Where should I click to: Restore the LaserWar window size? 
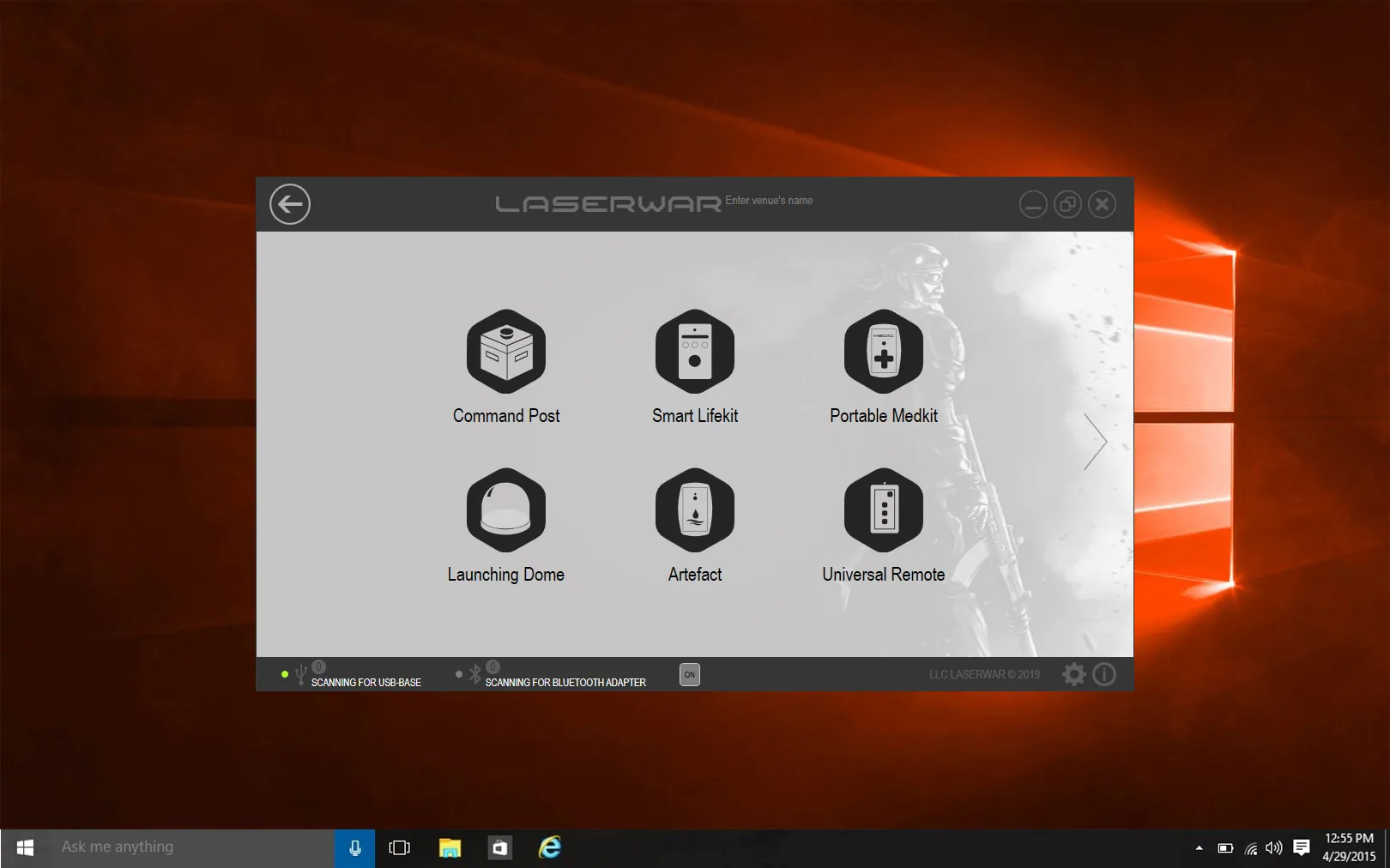pos(1067,204)
